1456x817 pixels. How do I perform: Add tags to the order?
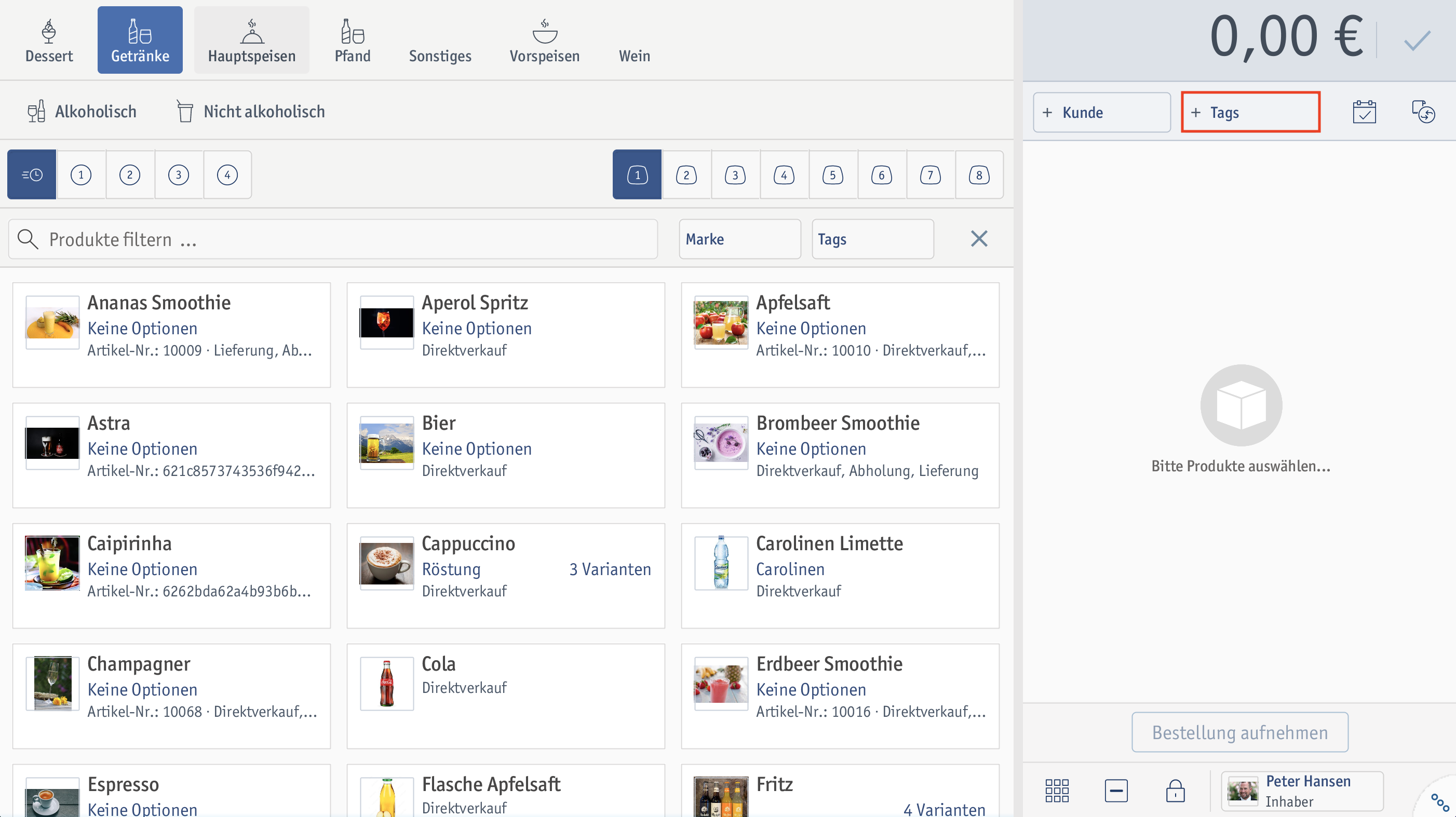(1250, 113)
